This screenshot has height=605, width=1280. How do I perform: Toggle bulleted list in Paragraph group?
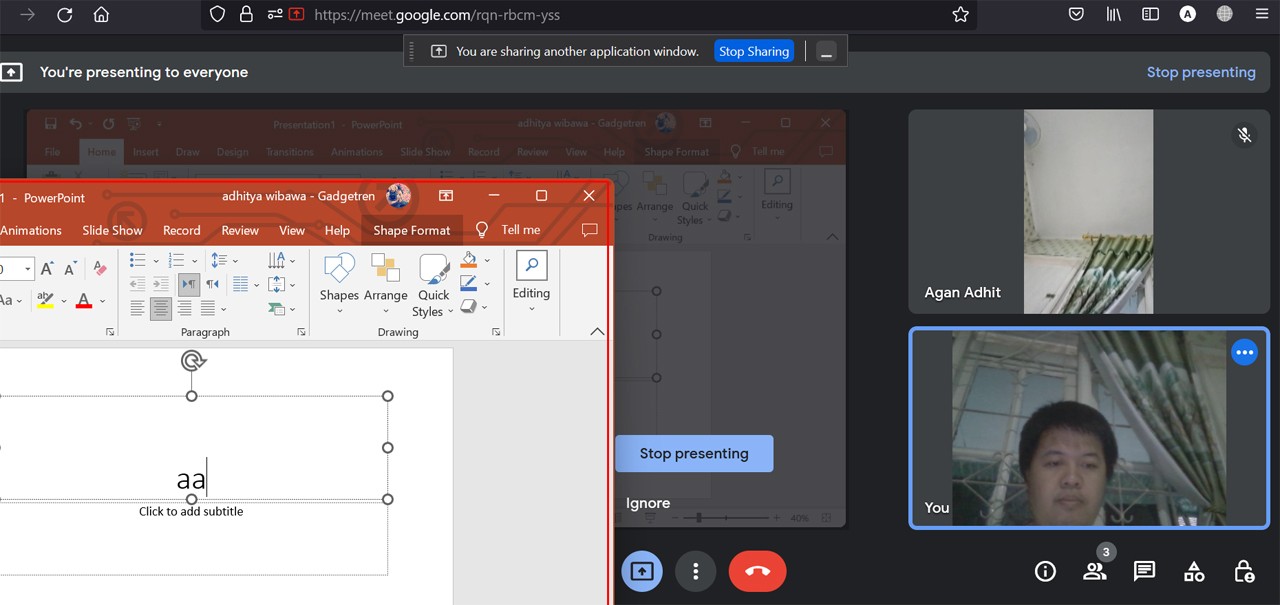pyautogui.click(x=137, y=259)
